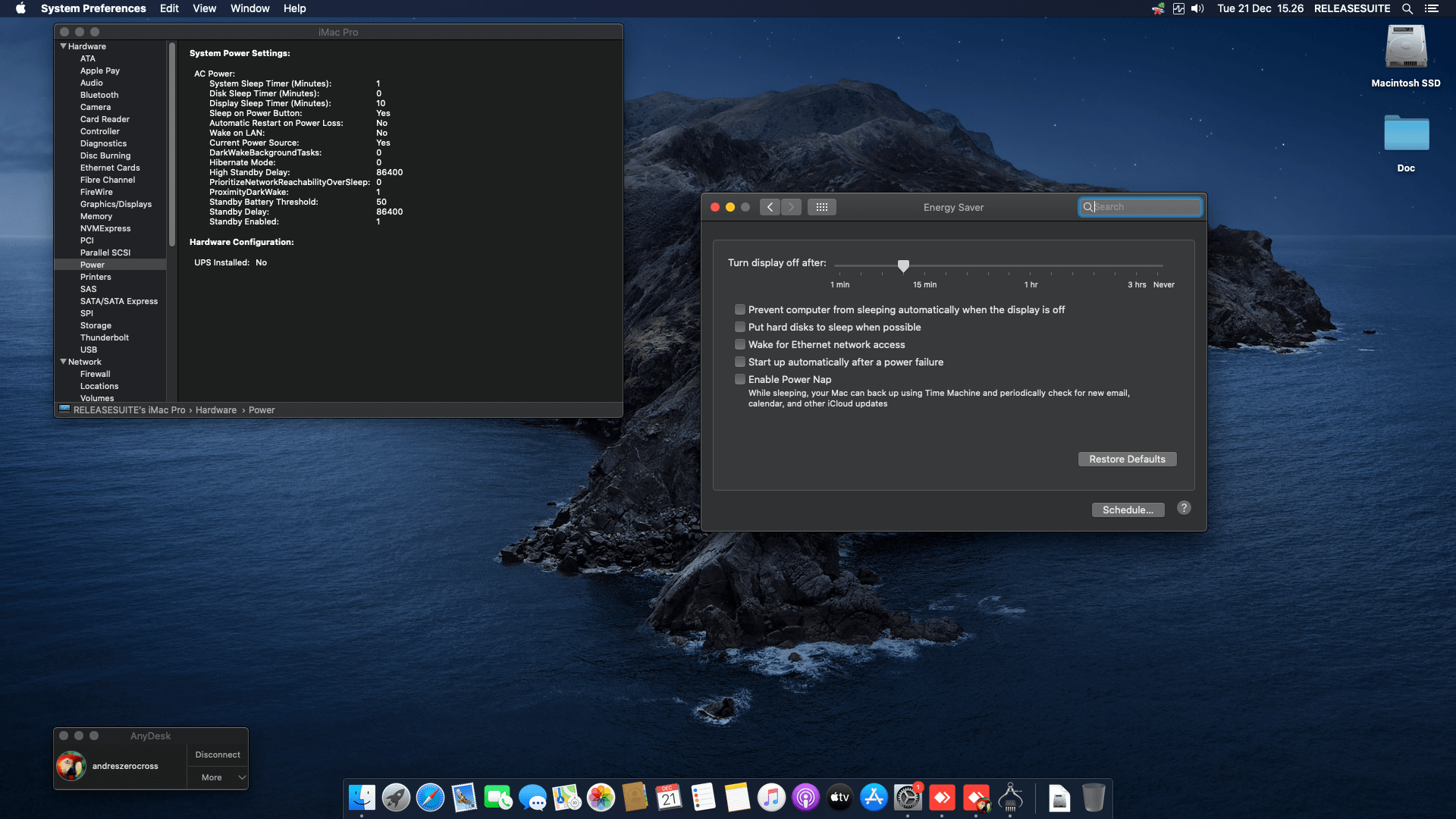The width and height of the screenshot is (1456, 819).
Task: Open Doc folder on desktop
Action: pos(1406,133)
